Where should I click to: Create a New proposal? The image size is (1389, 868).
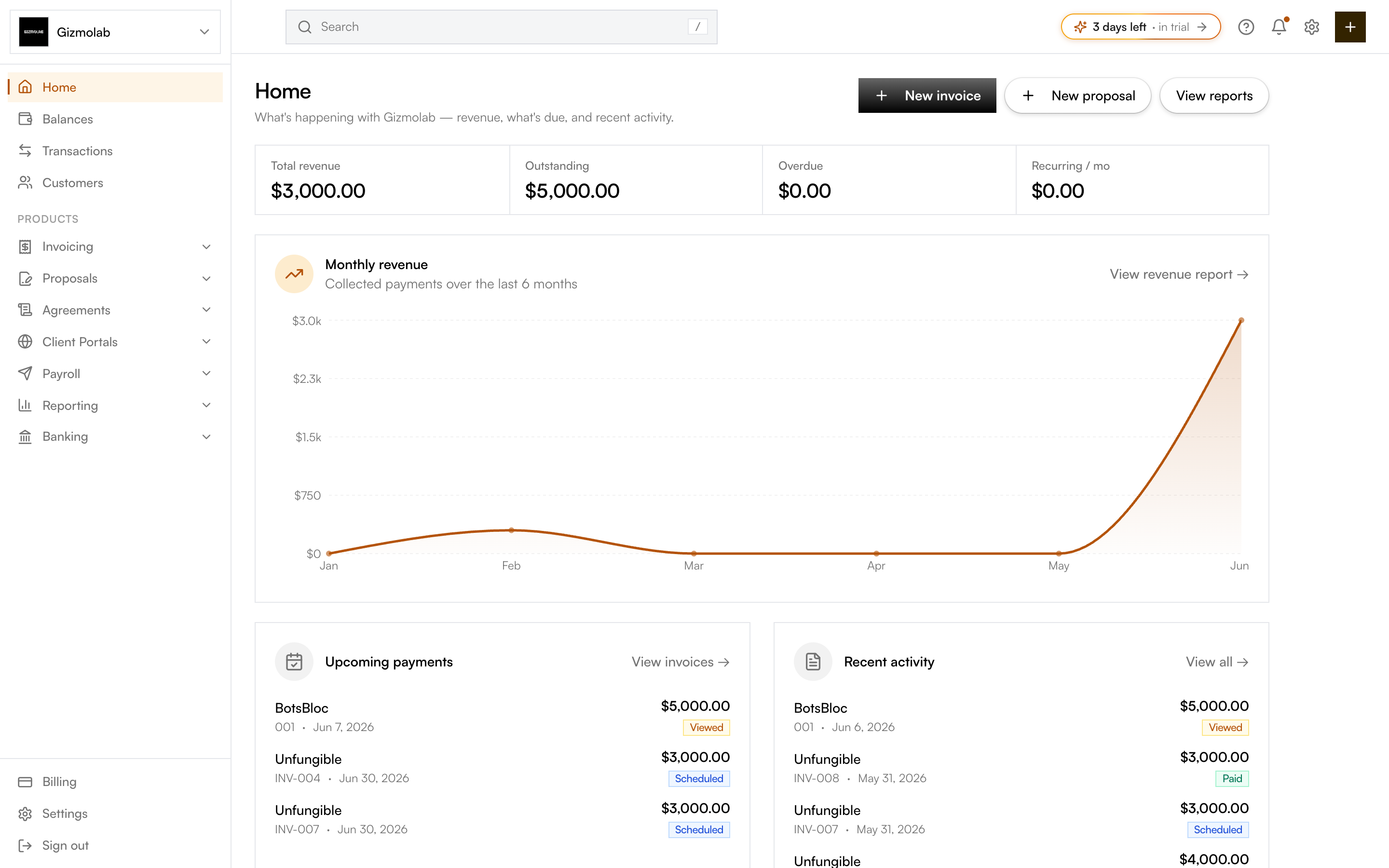1077,96
